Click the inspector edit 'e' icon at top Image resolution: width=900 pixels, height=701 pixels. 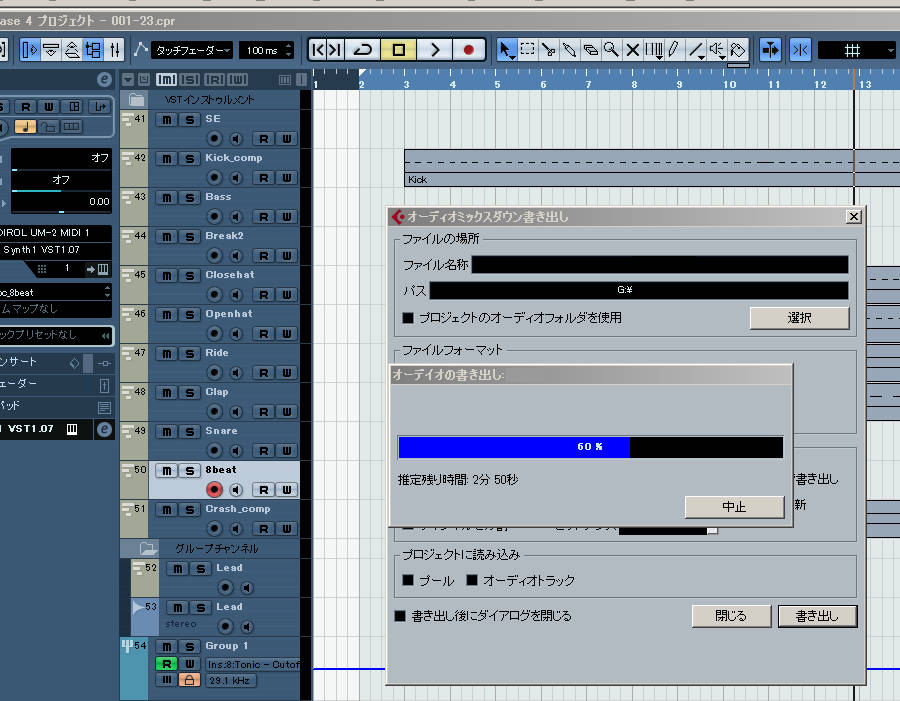coord(104,79)
